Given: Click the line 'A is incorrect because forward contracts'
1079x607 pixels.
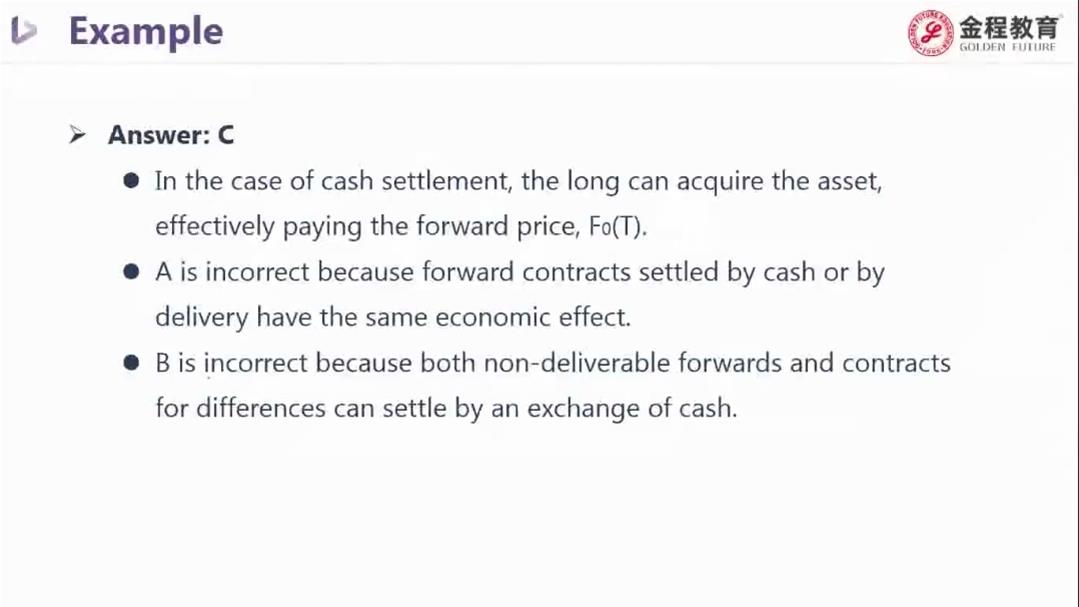Looking at the screenshot, I should 520,273.
